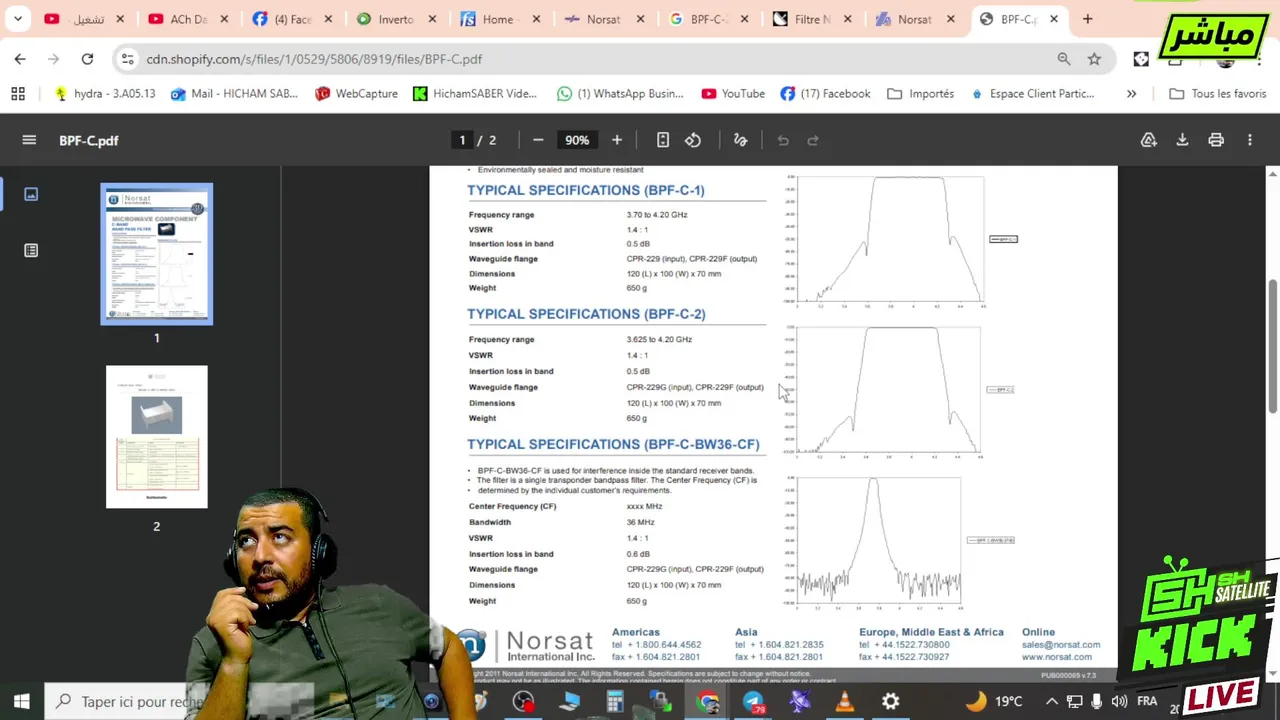
Task: Click the 90% zoom level field
Action: point(577,140)
